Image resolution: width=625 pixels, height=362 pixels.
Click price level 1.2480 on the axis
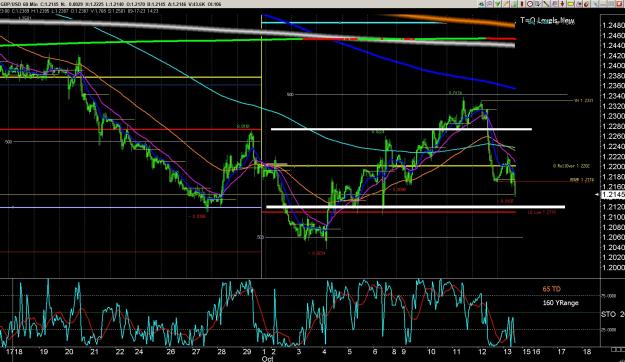point(613,26)
